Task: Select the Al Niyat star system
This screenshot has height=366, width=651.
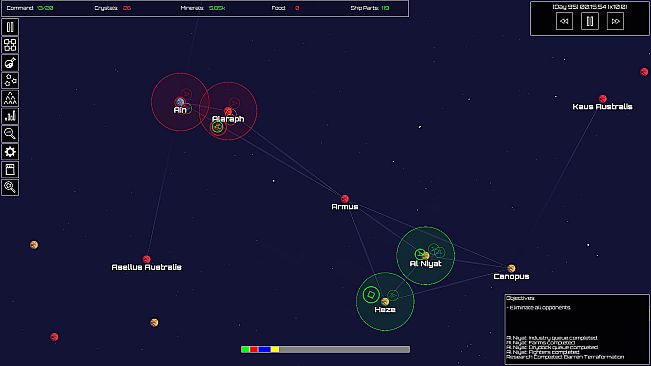Action: [x=426, y=256]
